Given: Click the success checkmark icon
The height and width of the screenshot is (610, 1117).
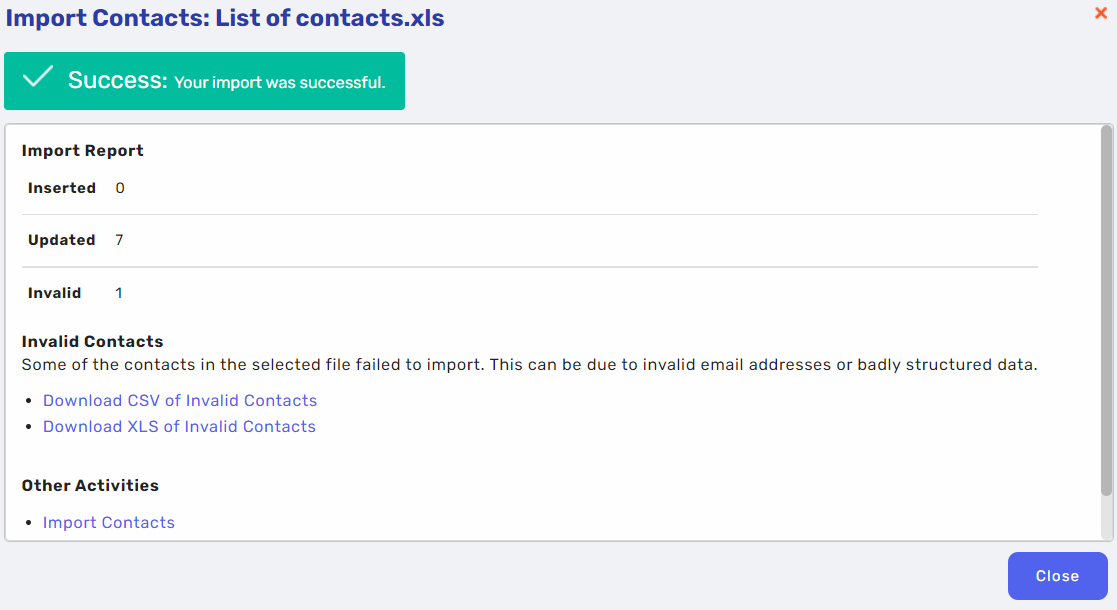Looking at the screenshot, I should (x=38, y=76).
